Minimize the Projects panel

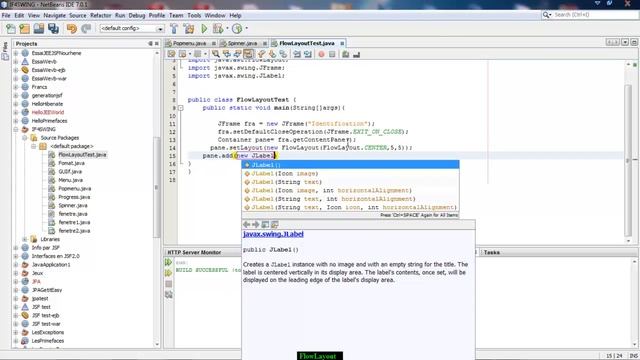tap(150, 44)
